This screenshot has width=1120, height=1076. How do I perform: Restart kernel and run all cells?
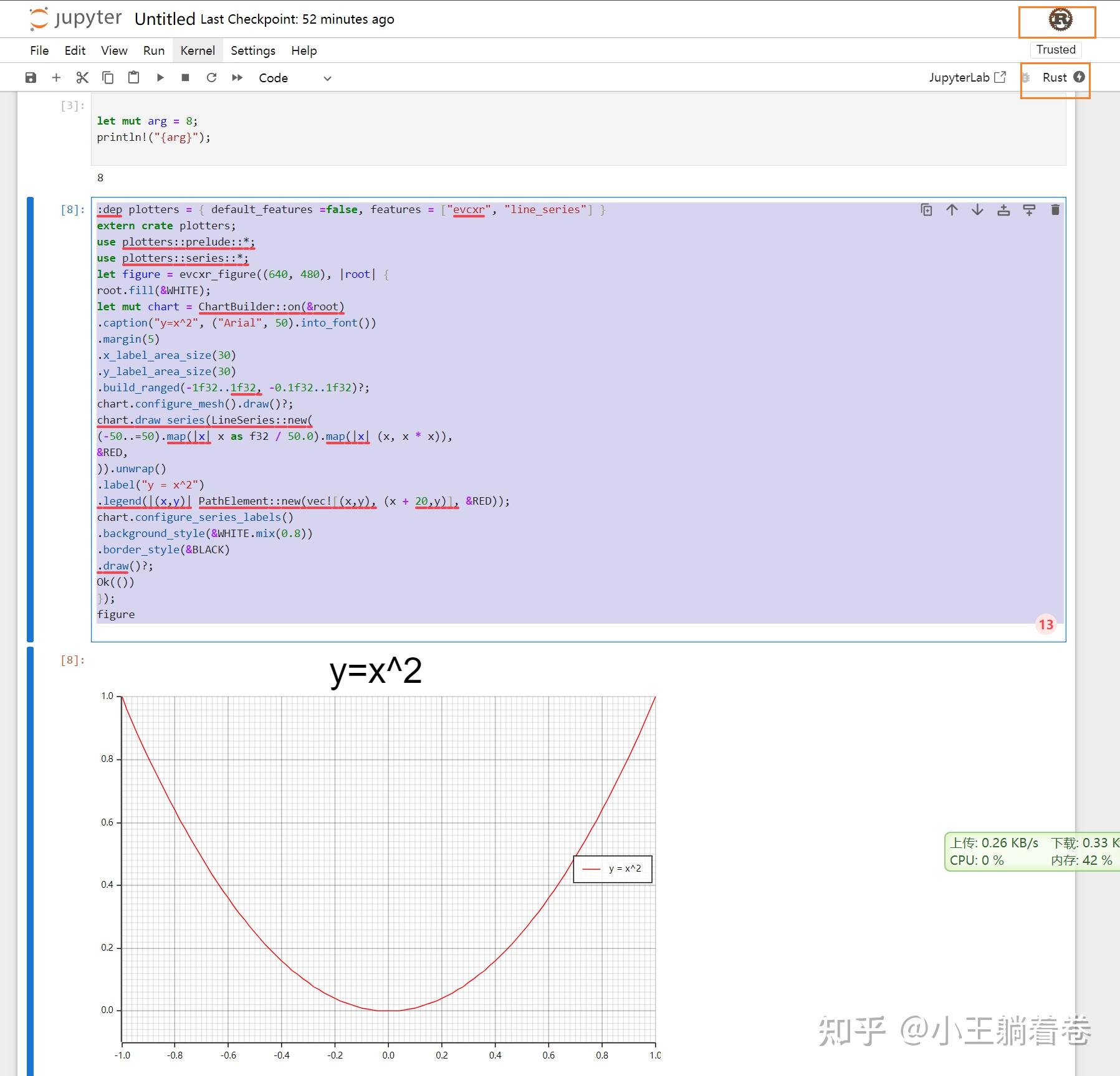237,77
